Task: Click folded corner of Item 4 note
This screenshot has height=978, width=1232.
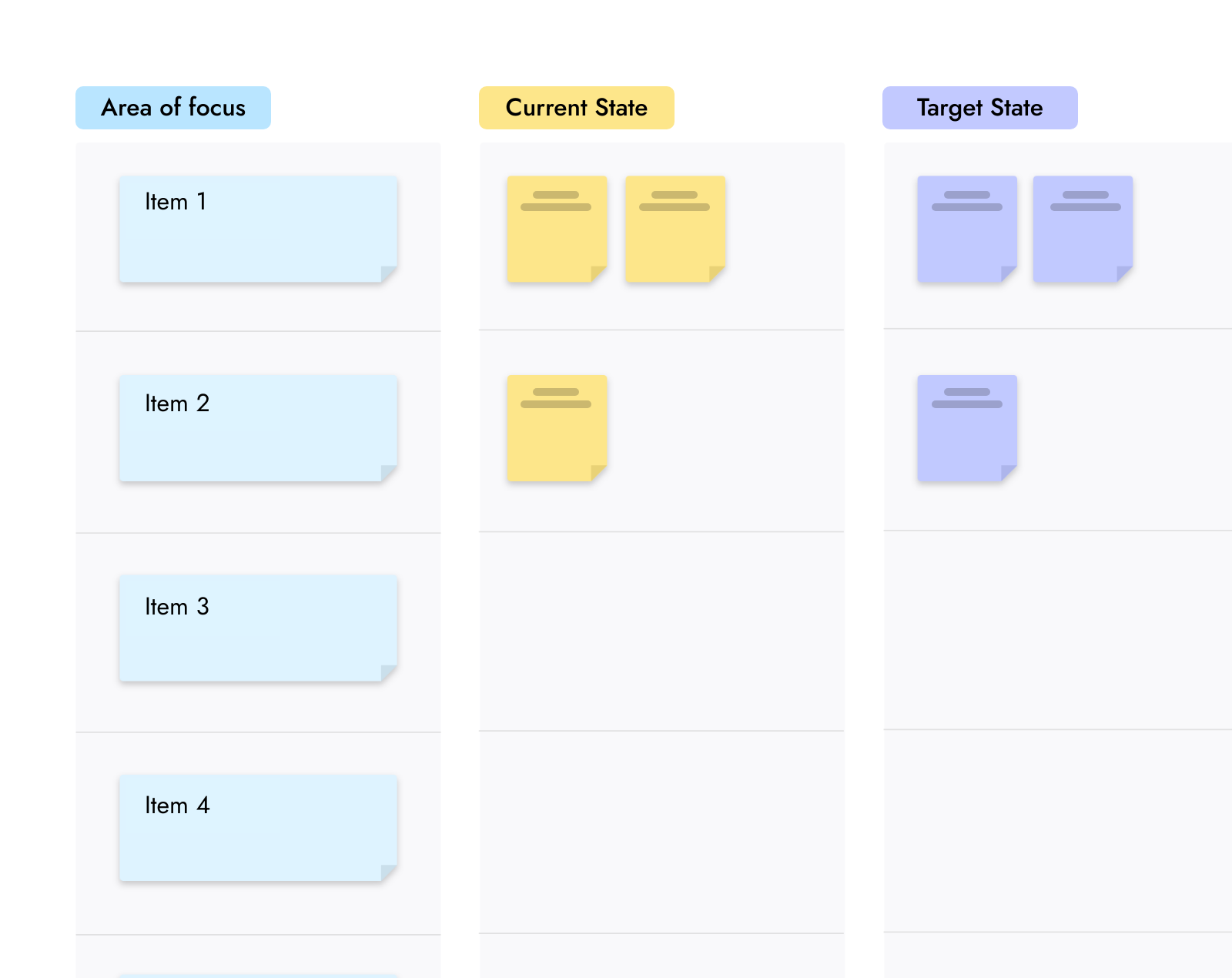Action: [389, 872]
